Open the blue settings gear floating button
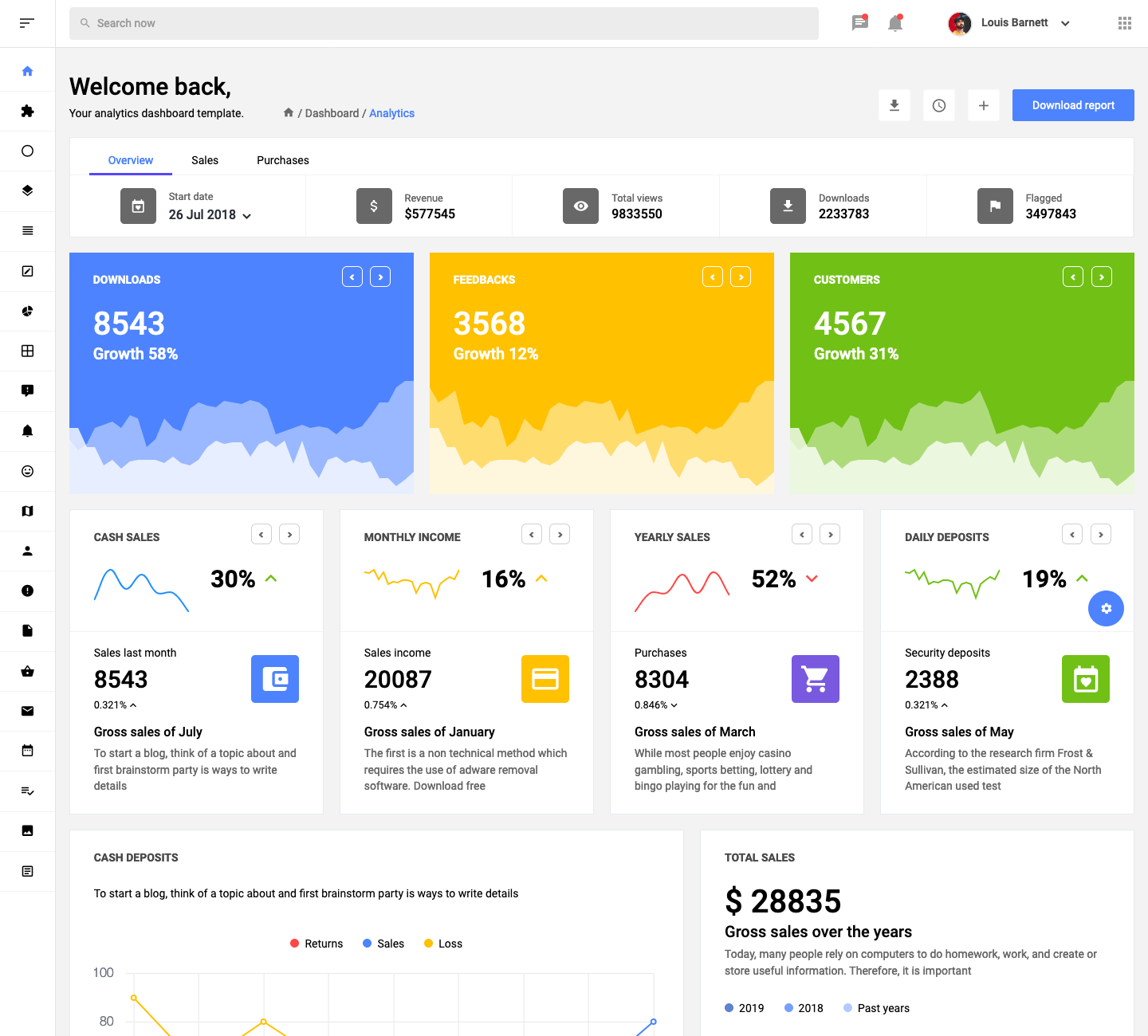 (1105, 608)
